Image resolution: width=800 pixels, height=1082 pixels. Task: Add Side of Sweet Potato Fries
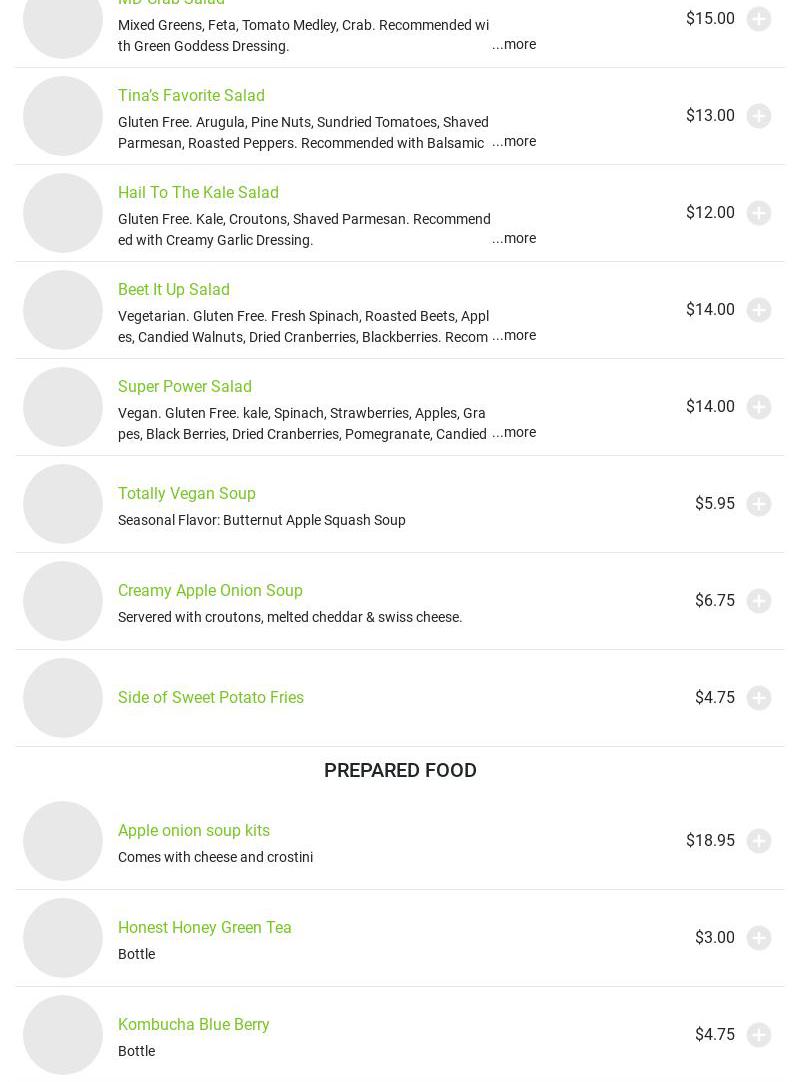point(759,698)
